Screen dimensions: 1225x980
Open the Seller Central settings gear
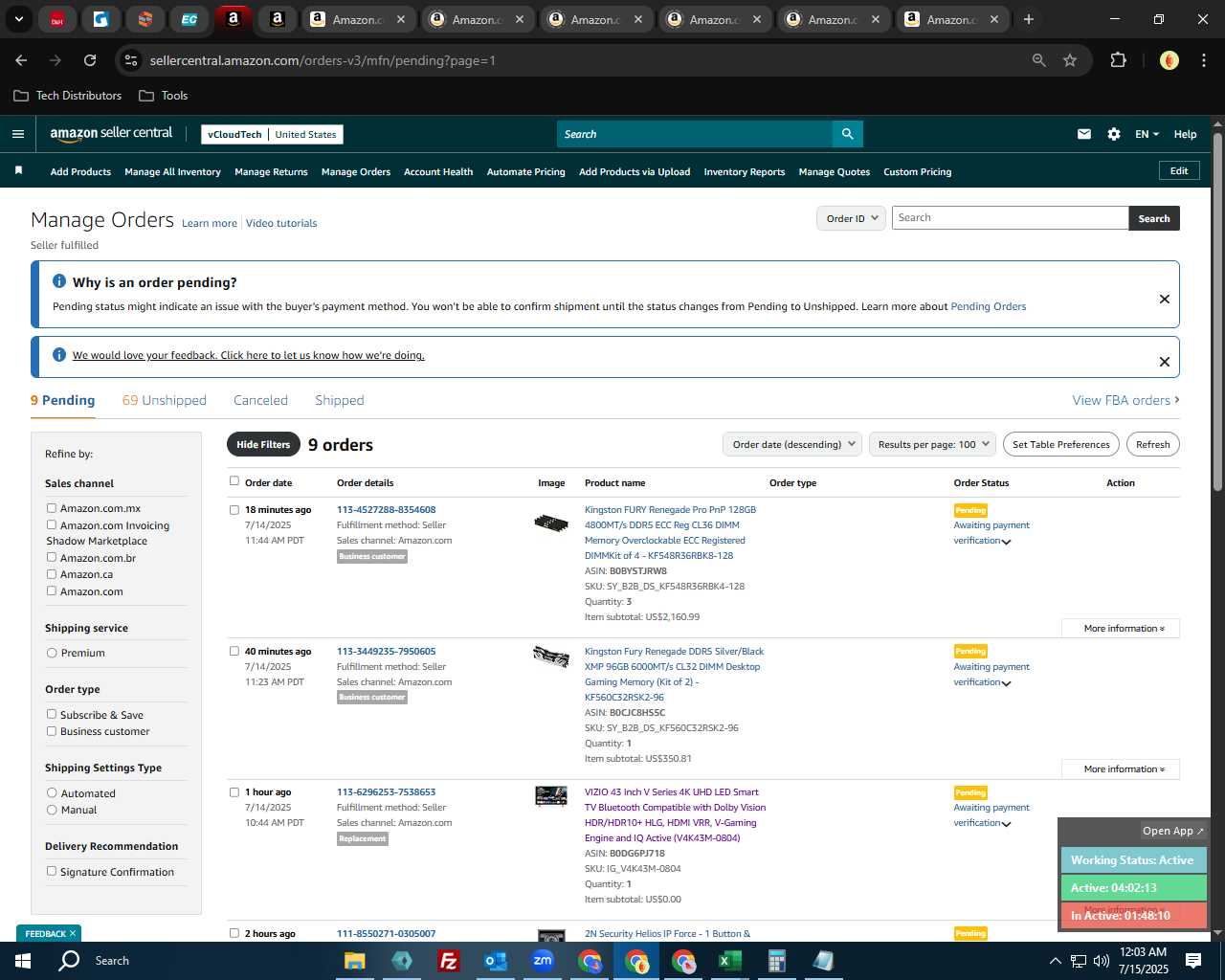click(x=1114, y=134)
